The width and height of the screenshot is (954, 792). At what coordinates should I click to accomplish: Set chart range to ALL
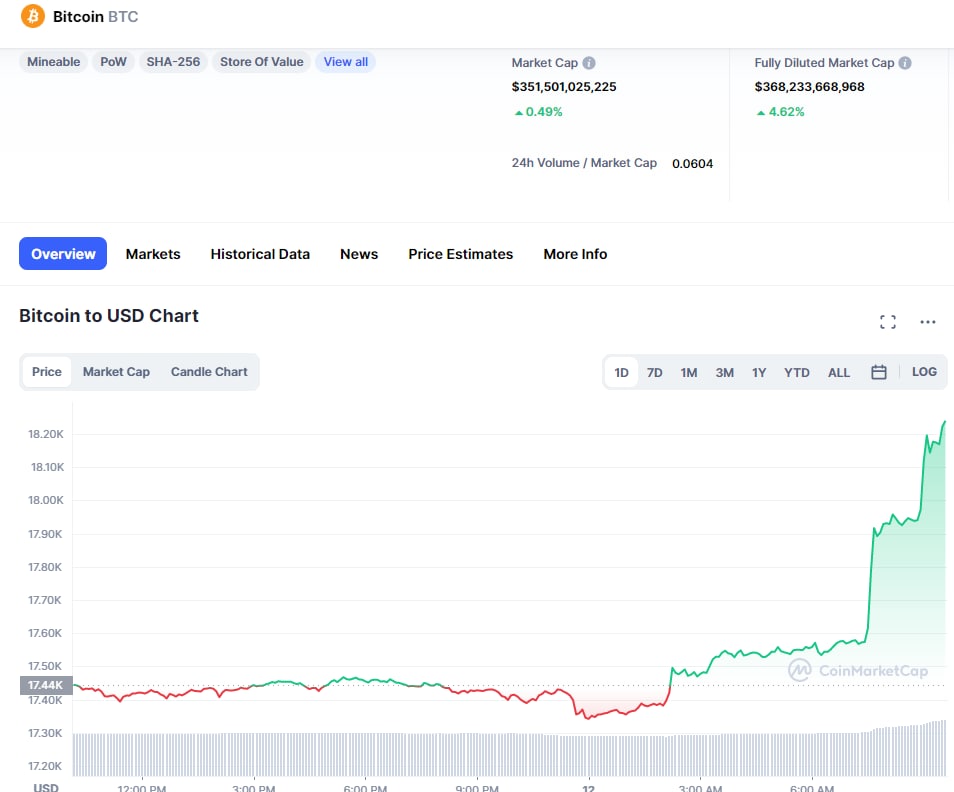838,372
